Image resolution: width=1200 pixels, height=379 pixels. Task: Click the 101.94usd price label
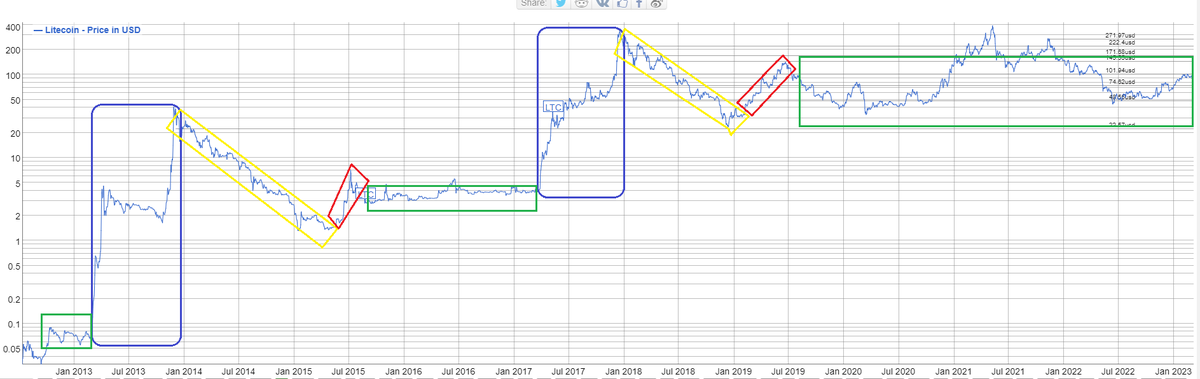pyautogui.click(x=1120, y=70)
